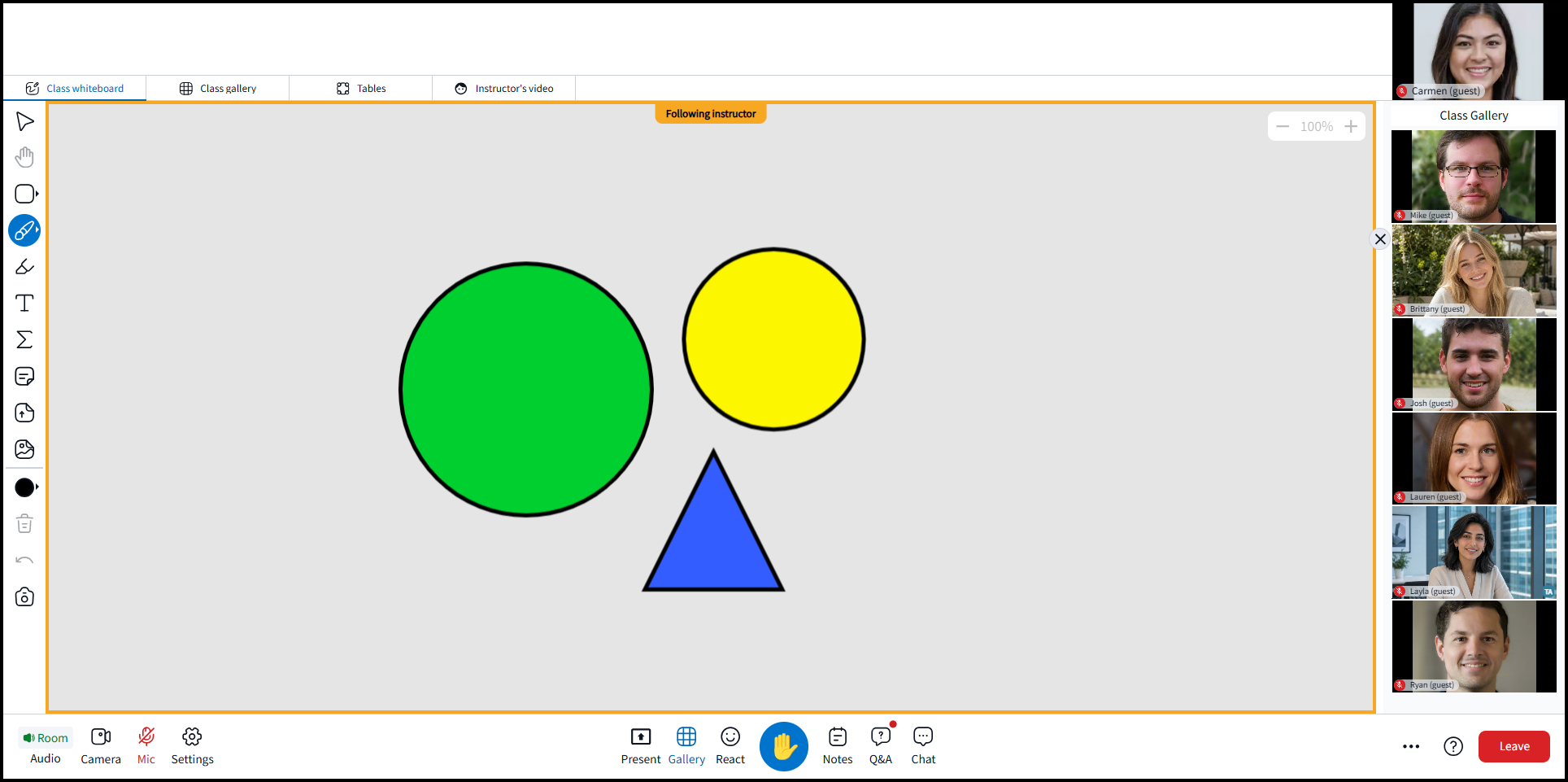Open the sigma equation tool
Viewport: 1568px width, 782px height.
click(x=24, y=339)
